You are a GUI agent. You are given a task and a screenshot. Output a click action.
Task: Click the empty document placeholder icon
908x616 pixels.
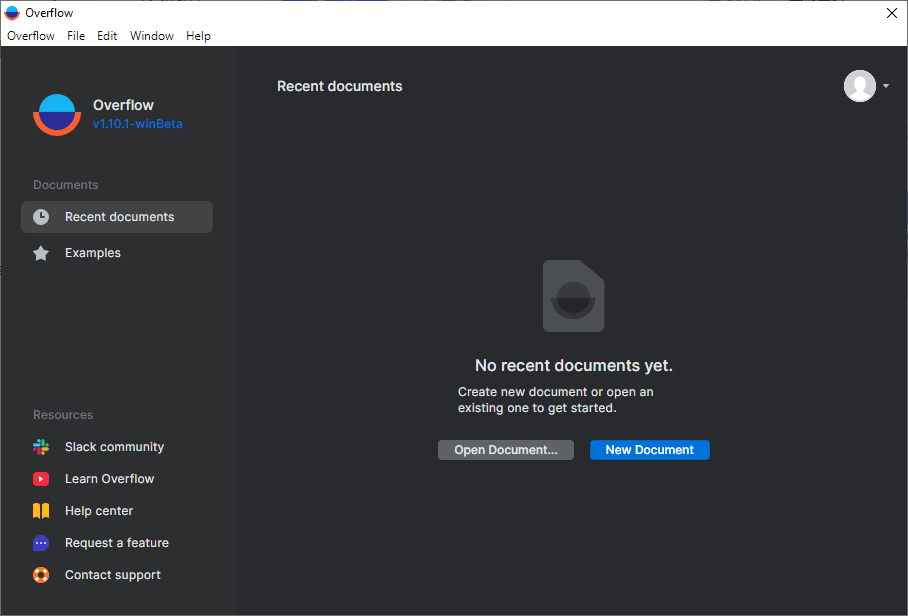[573, 296]
